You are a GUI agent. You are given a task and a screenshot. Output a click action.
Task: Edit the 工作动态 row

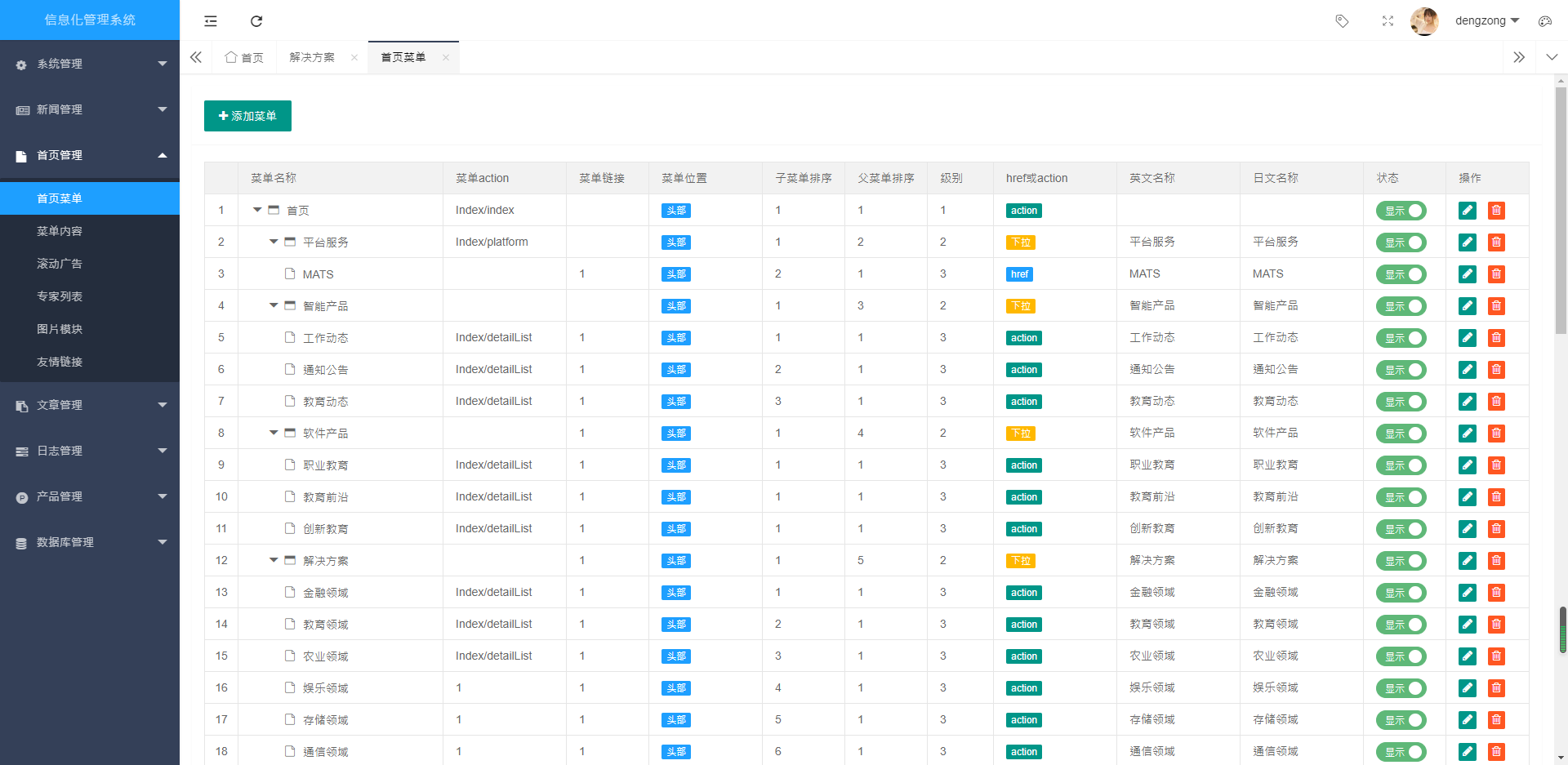pos(1468,338)
